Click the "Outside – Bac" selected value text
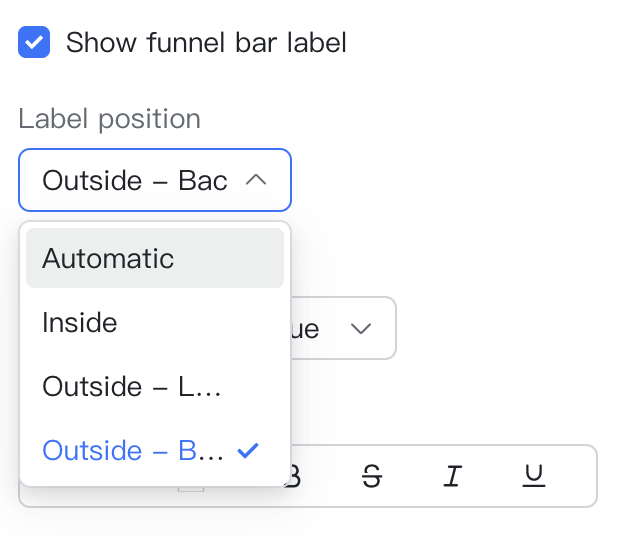The image size is (618, 536). pos(134,180)
